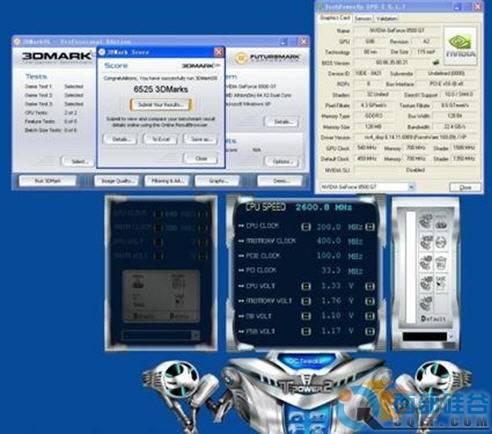
Task: Click Default in the right profile panel
Action: pyautogui.click(x=433, y=319)
